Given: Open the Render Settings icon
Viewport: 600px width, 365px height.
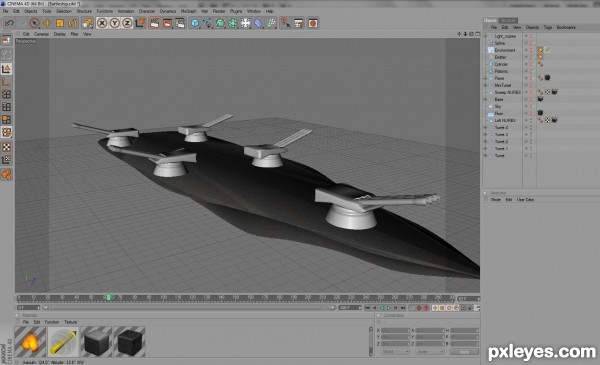Looking at the screenshot, I should pos(180,23).
